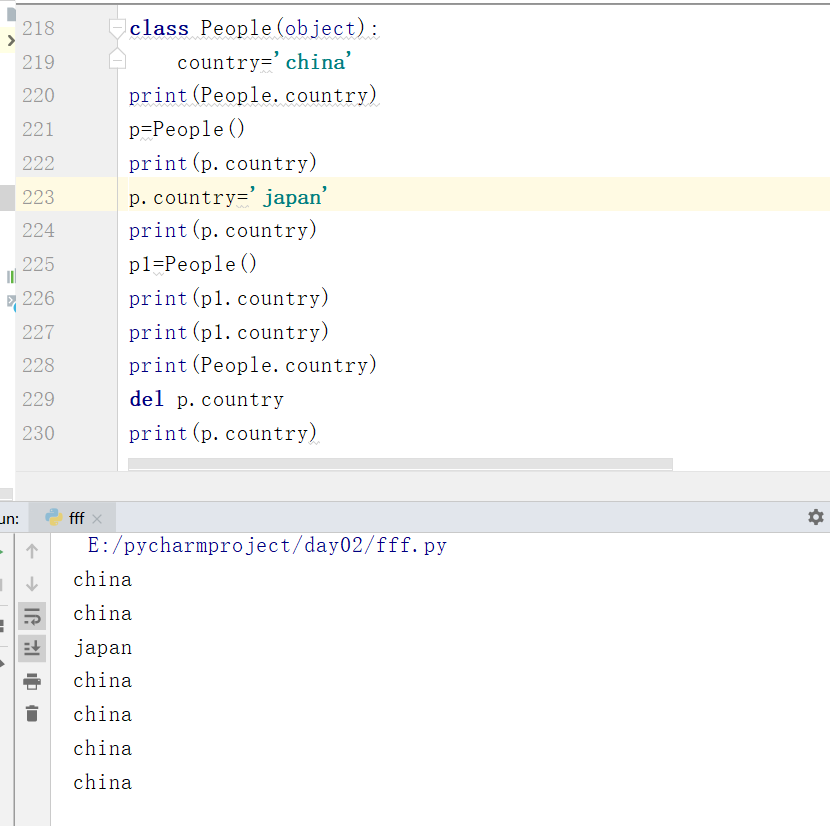Viewport: 830px width, 826px height.
Task: Click the Up the stack trace arrow
Action: [x=32, y=551]
